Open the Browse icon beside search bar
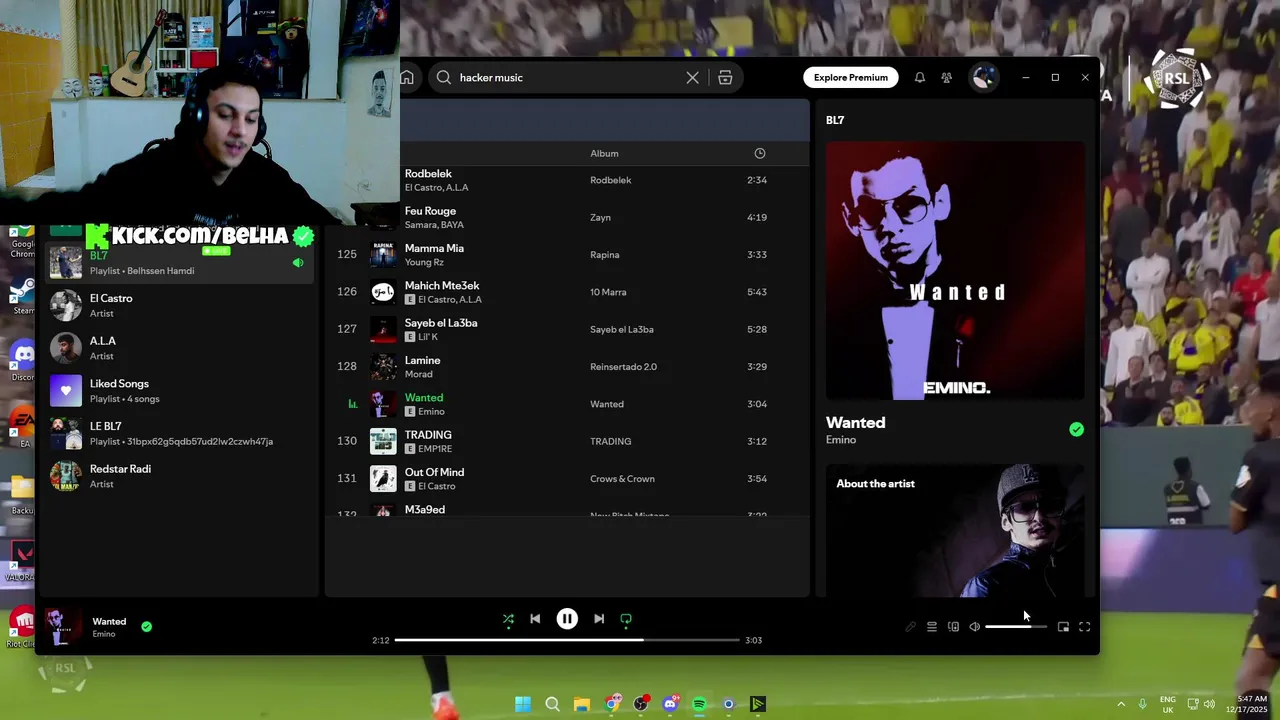 tap(725, 77)
